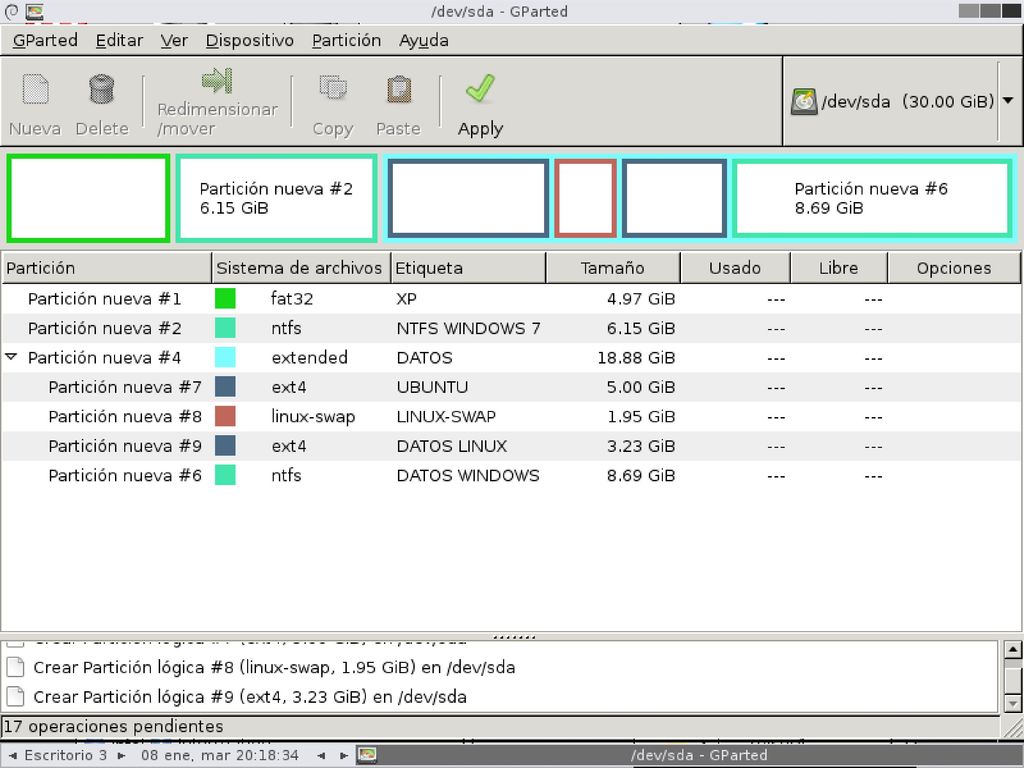Click the red linux-swap color swatch
This screenshot has width=1024, height=768.
[225, 416]
